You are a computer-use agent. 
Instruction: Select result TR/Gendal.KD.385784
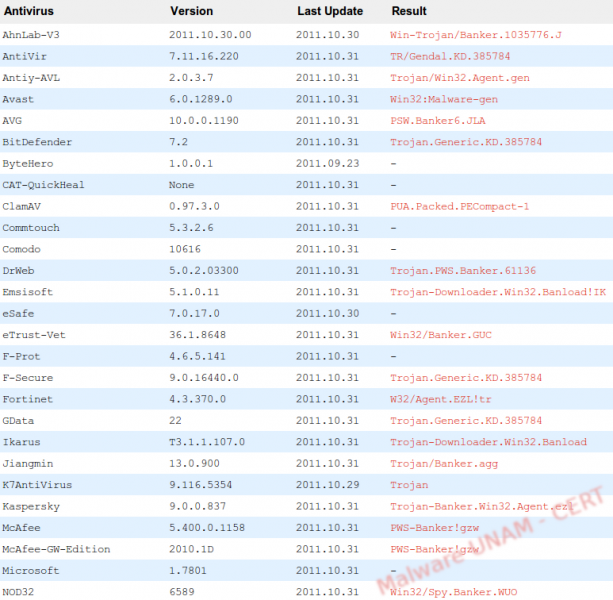(450, 57)
